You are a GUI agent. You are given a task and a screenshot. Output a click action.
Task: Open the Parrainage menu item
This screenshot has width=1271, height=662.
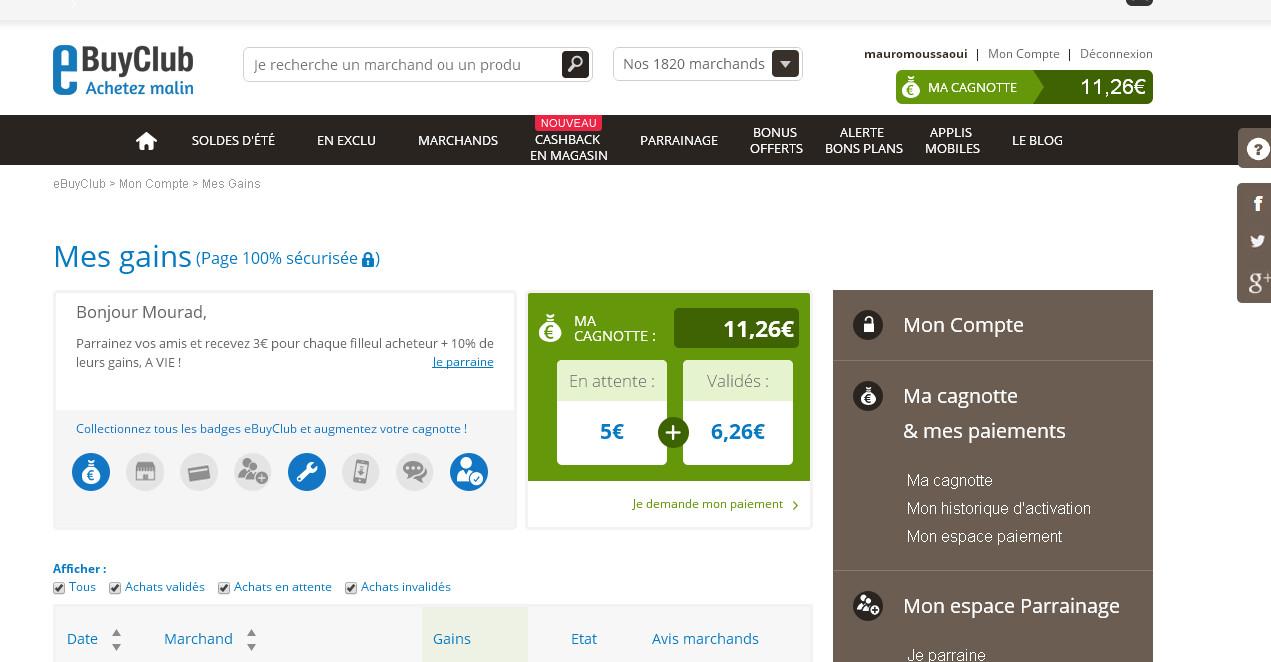pyautogui.click(x=679, y=141)
